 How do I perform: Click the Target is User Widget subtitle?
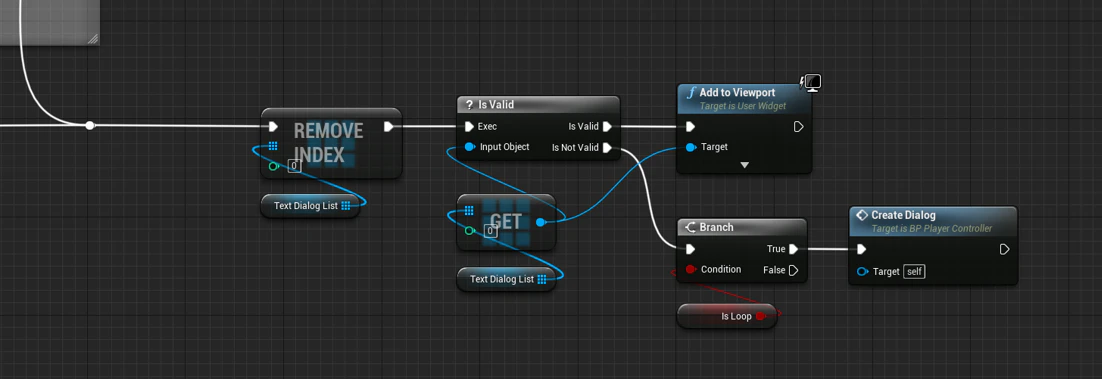click(743, 106)
